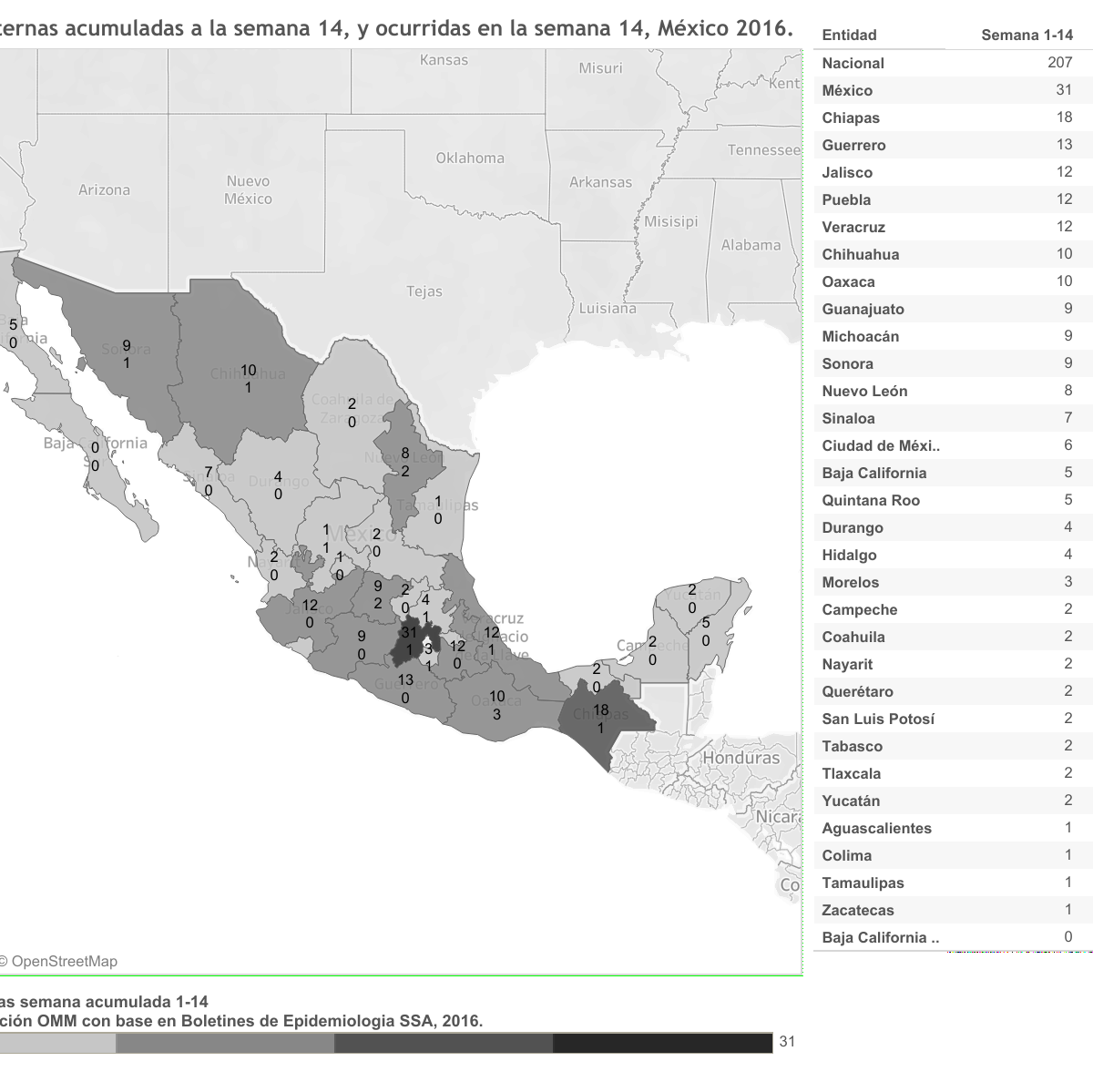Screen dimensions: 1093x1092
Task: Click the Zacatecas entry in the table
Action: click(x=858, y=910)
